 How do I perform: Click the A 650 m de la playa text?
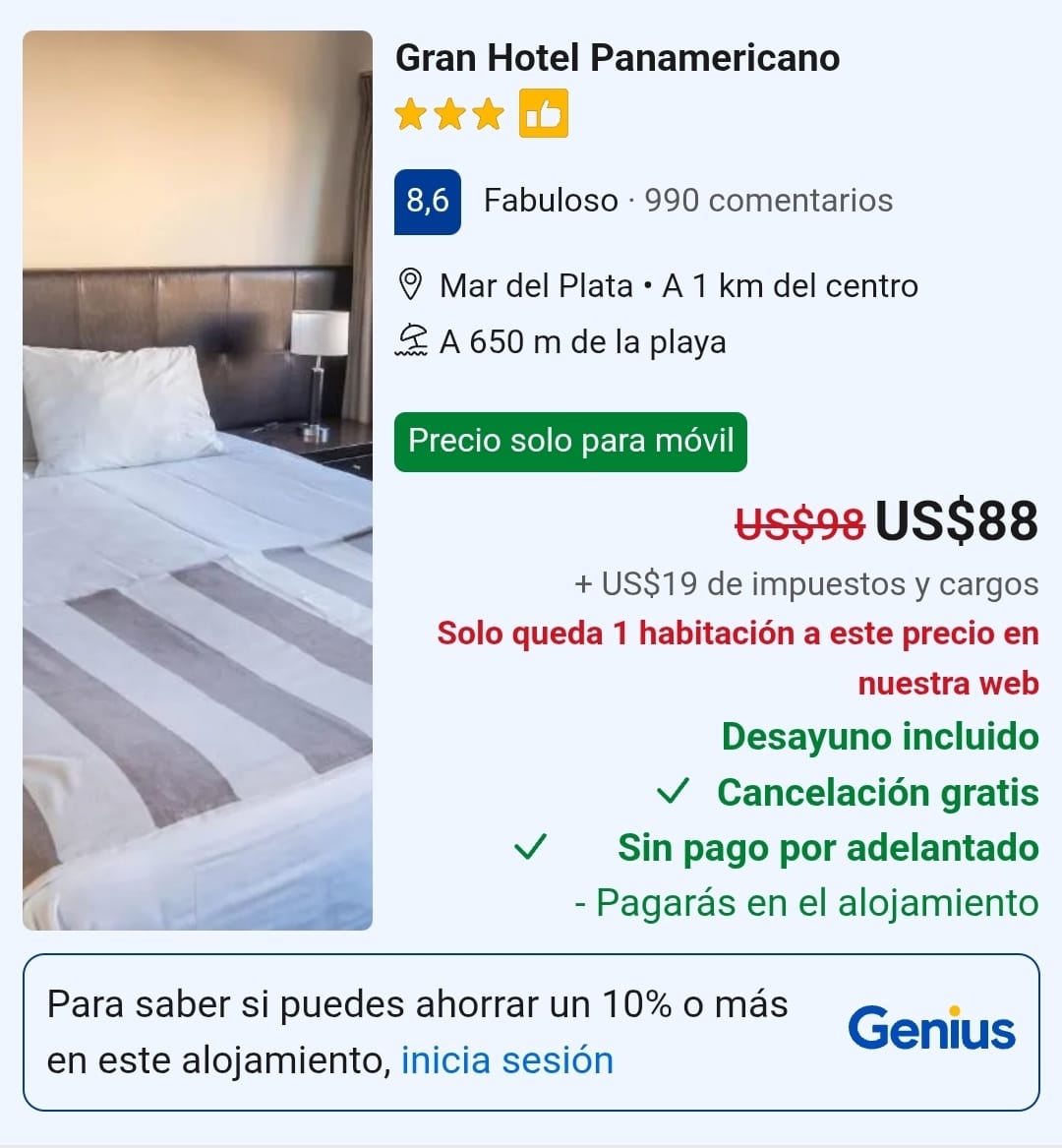(x=582, y=342)
